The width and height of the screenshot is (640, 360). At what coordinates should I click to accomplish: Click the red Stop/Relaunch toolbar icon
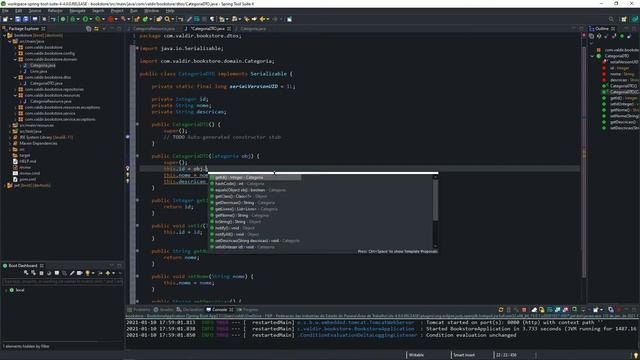pos(111,19)
